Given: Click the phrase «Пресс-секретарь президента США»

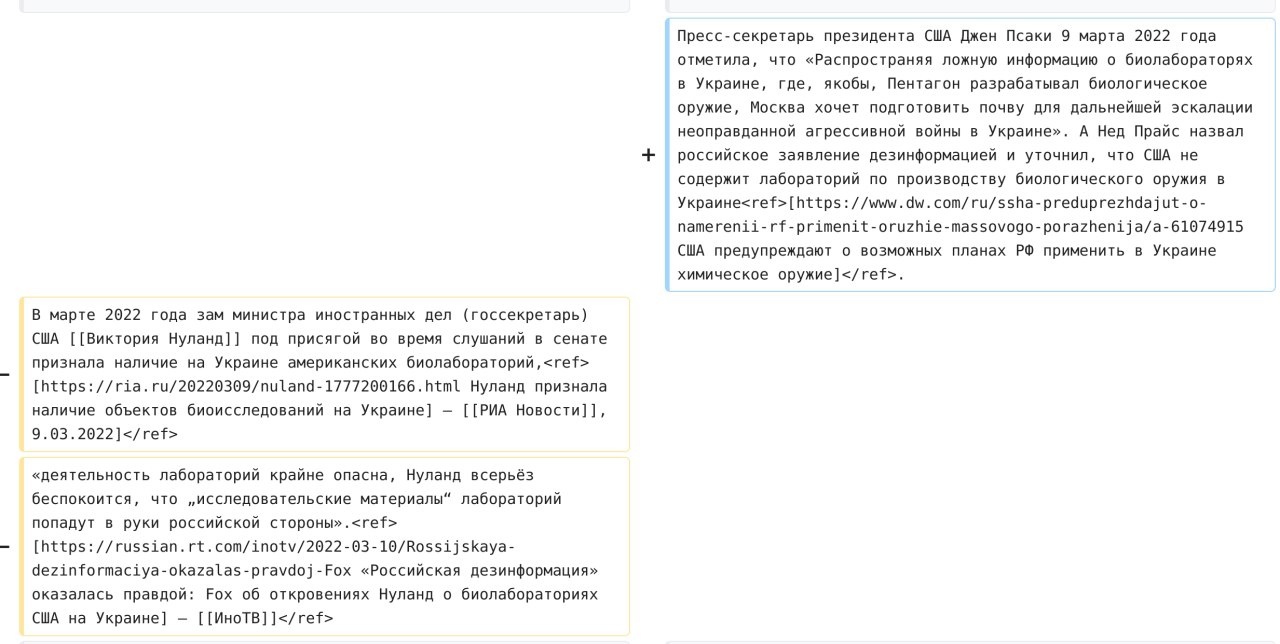Looking at the screenshot, I should pos(813,36).
